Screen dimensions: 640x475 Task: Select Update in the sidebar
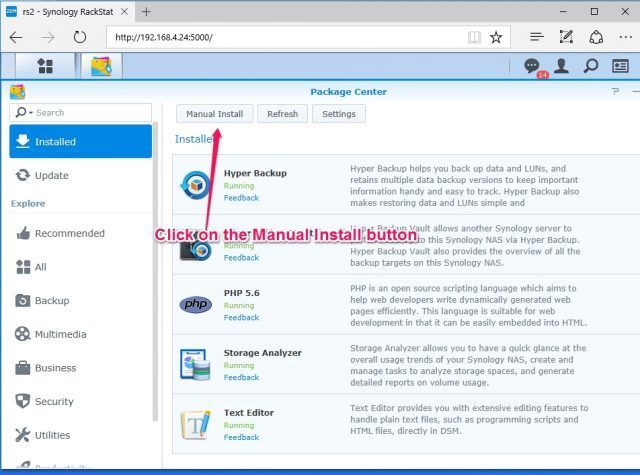80,175
